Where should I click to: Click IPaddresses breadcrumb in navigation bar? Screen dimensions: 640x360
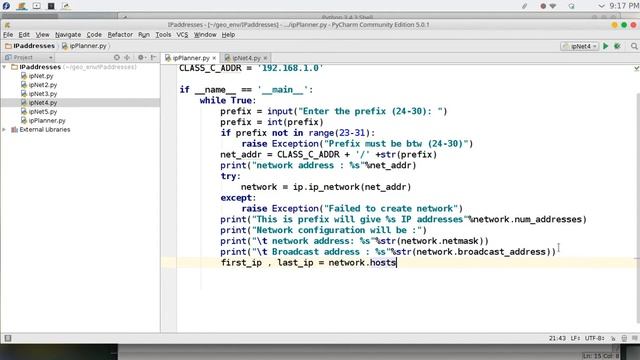[x=30, y=46]
